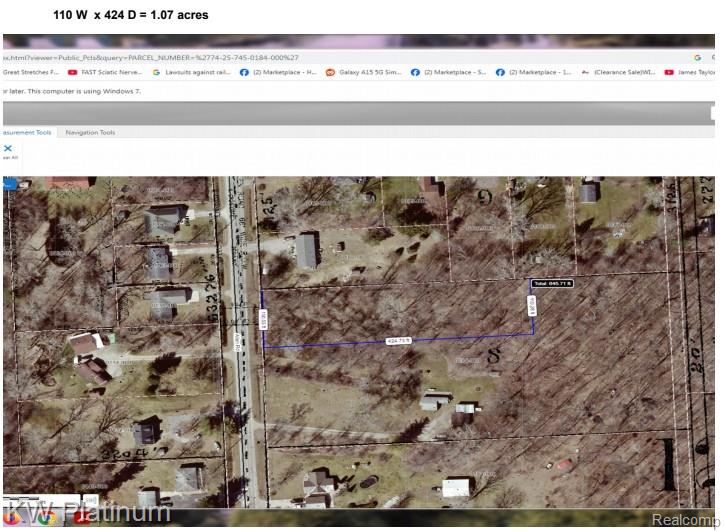
Task: Click the Clear All X icon
Action: pyautogui.click(x=8, y=149)
